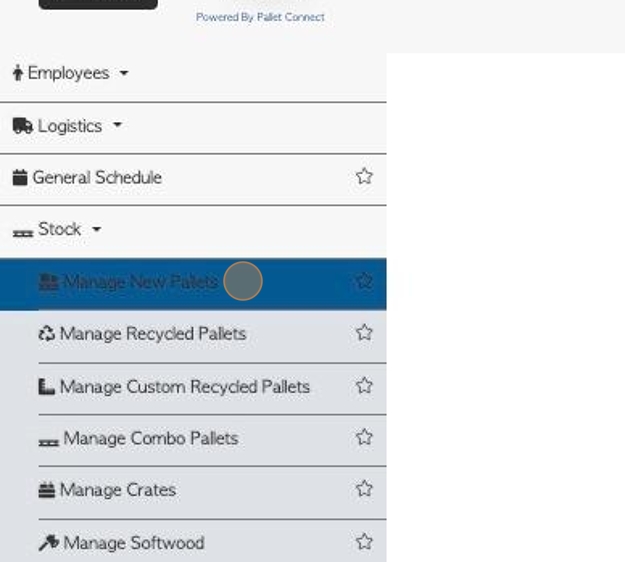Click the recycle icon beside Manage Recycled Pallets

pyautogui.click(x=47, y=334)
